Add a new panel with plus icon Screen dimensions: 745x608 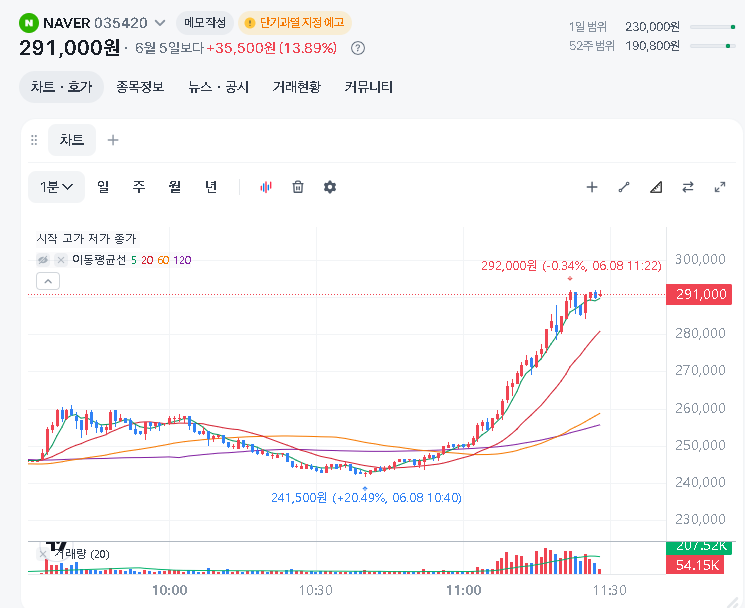[113, 140]
